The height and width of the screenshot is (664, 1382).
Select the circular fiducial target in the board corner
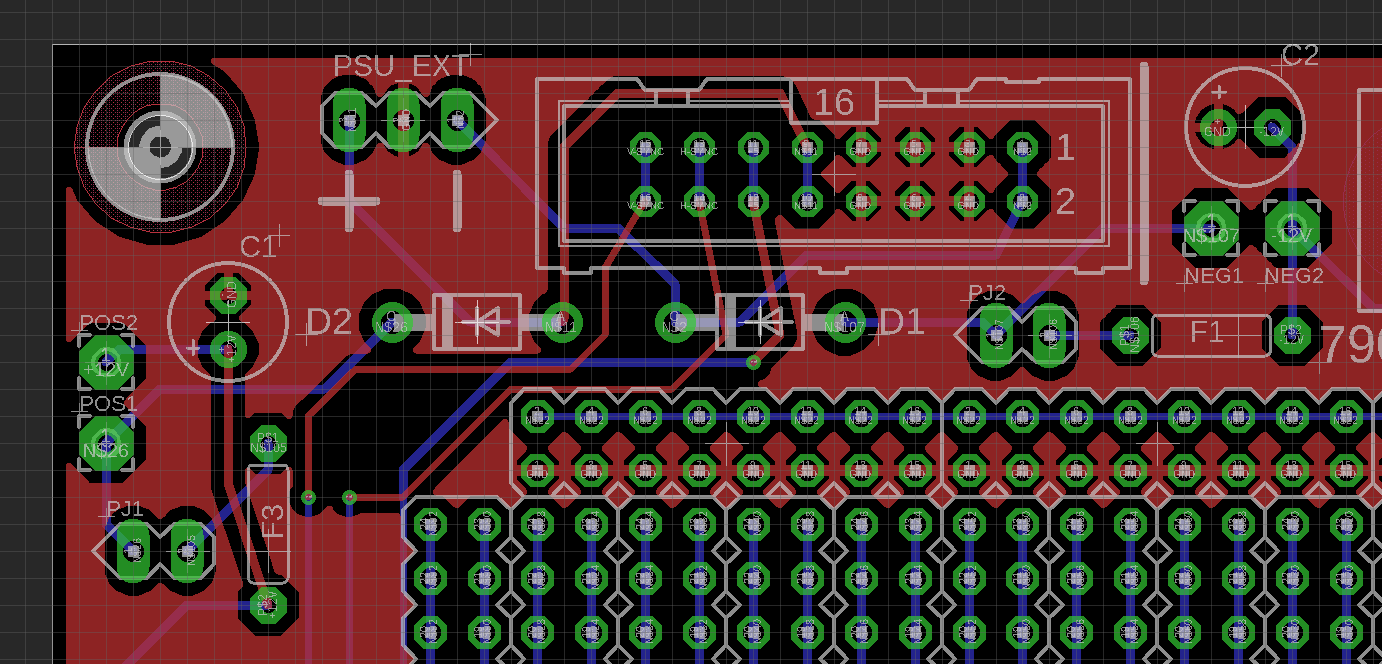point(160,147)
